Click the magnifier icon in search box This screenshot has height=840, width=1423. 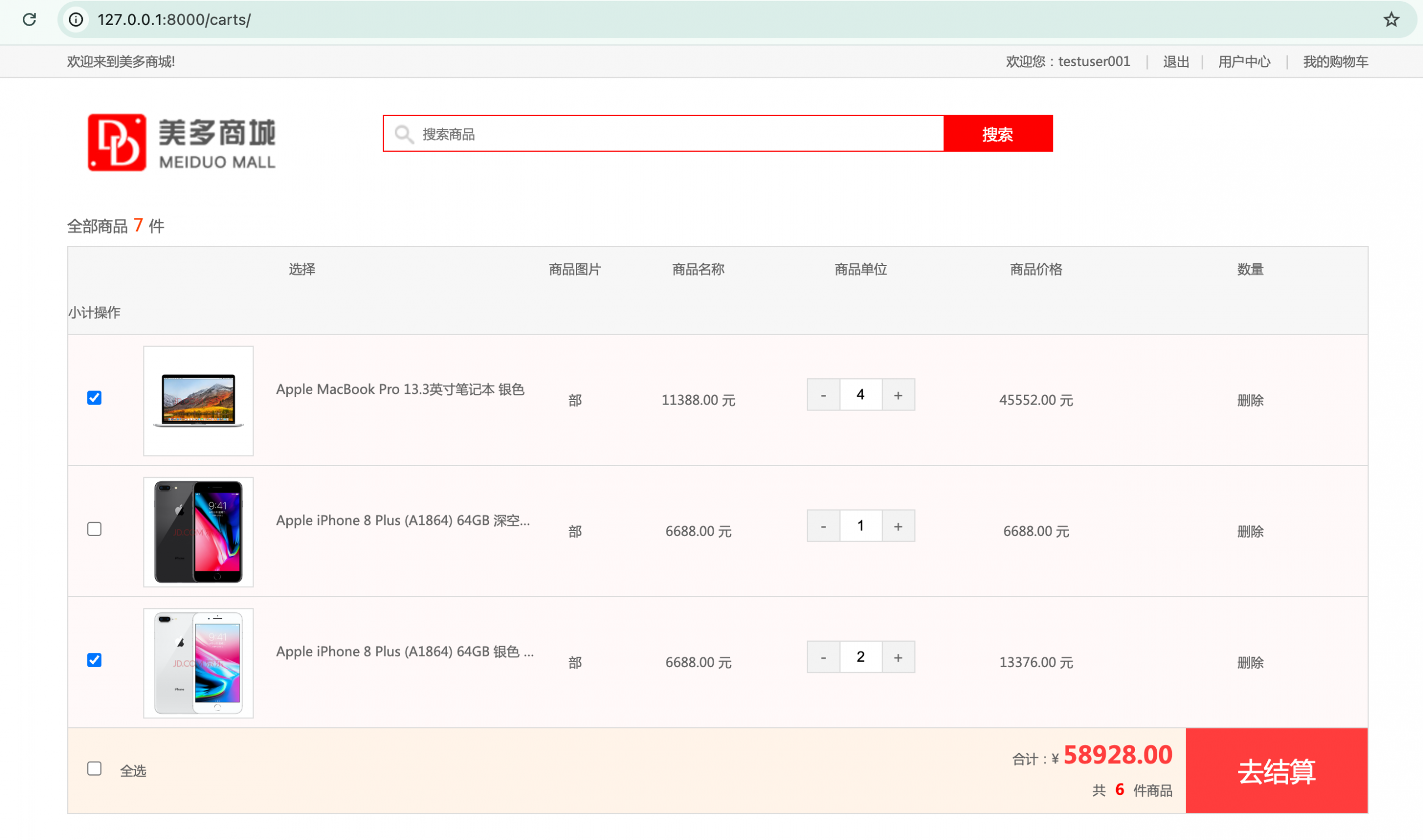click(404, 134)
